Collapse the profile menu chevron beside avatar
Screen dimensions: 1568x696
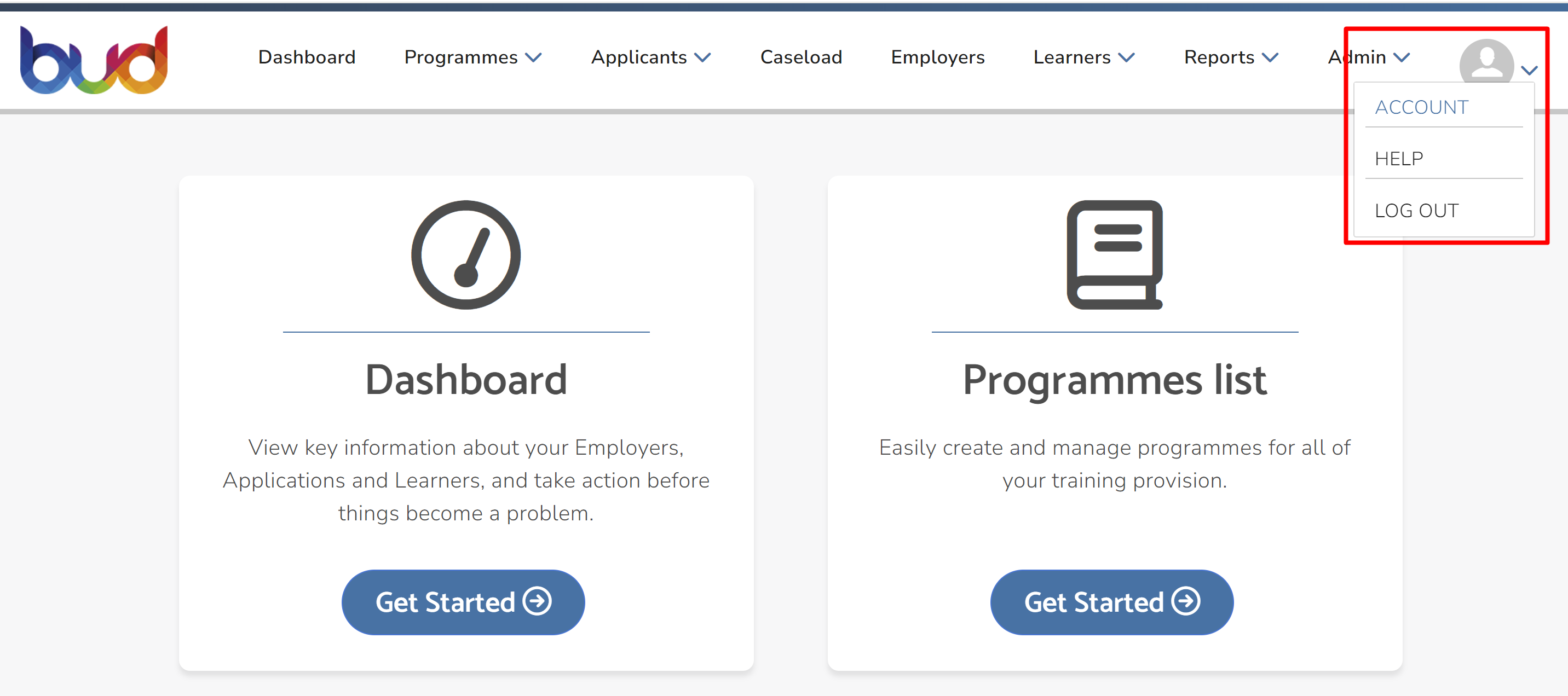pyautogui.click(x=1530, y=71)
